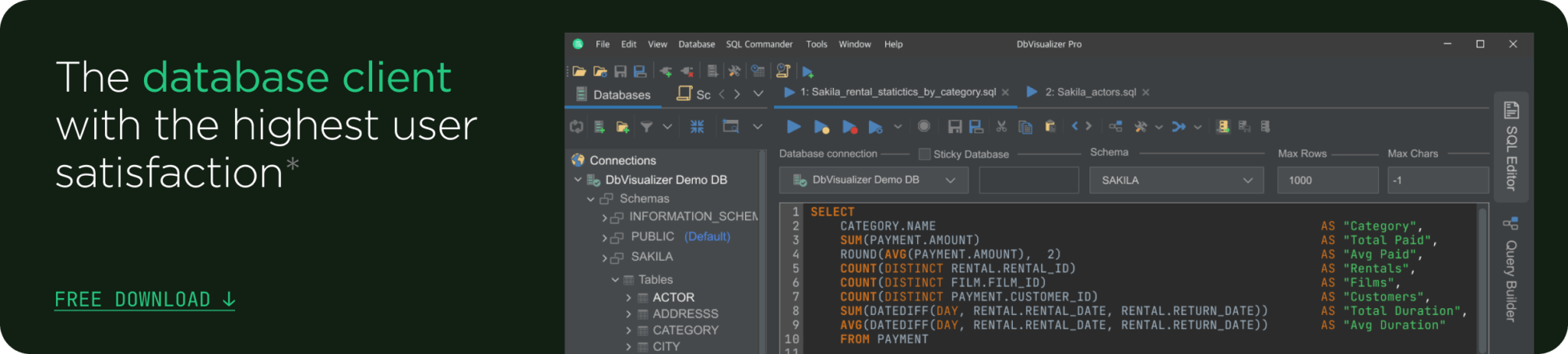The width and height of the screenshot is (1568, 354).
Task: Click the Disconnect plug icon with red X
Action: (x=688, y=71)
